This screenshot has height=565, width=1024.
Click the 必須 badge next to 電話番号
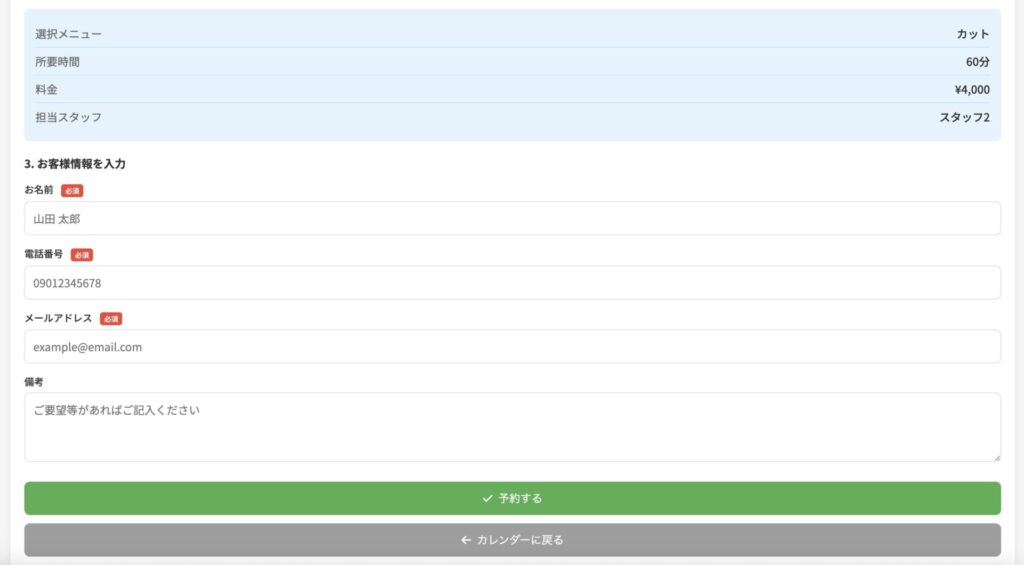pyautogui.click(x=82, y=255)
